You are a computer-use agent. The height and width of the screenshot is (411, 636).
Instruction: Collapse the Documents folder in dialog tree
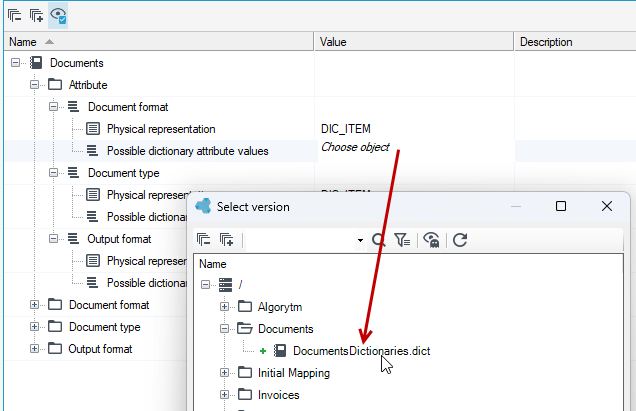tap(224, 329)
